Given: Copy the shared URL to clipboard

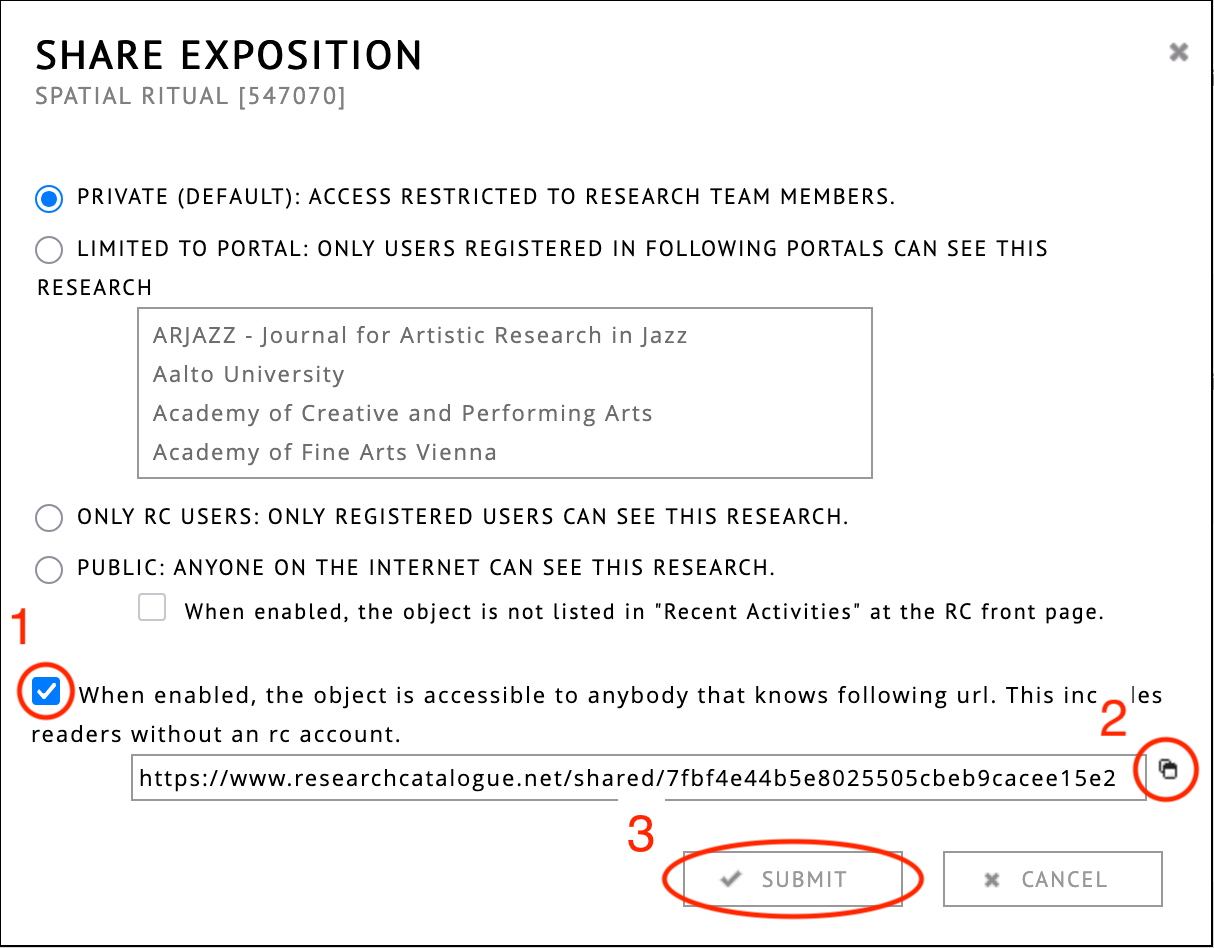Looking at the screenshot, I should click(1167, 769).
